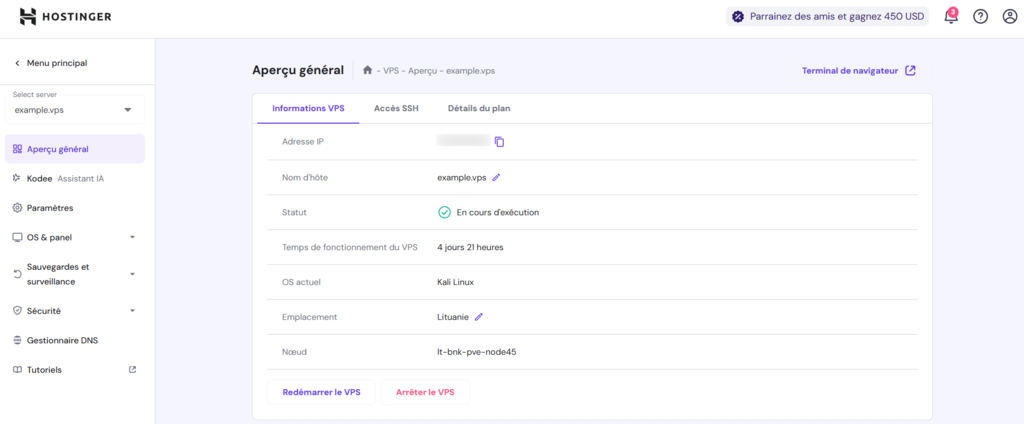Click the Kodee assistant icon

click(x=18, y=178)
